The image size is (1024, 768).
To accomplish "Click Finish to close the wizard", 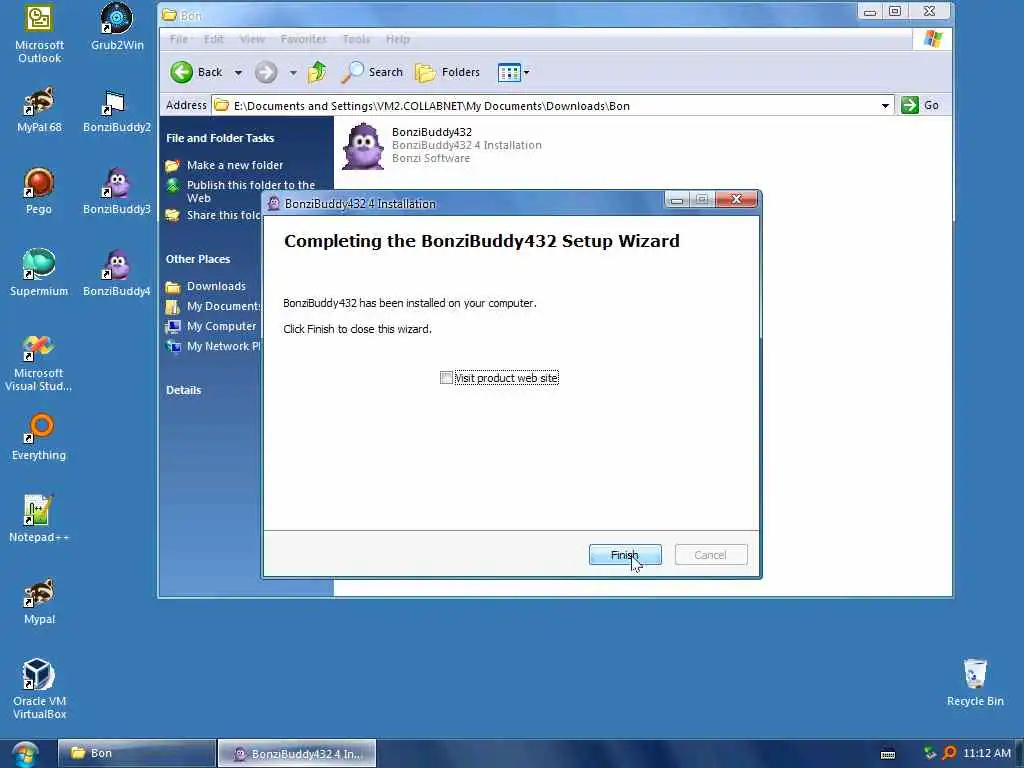I will 625,554.
